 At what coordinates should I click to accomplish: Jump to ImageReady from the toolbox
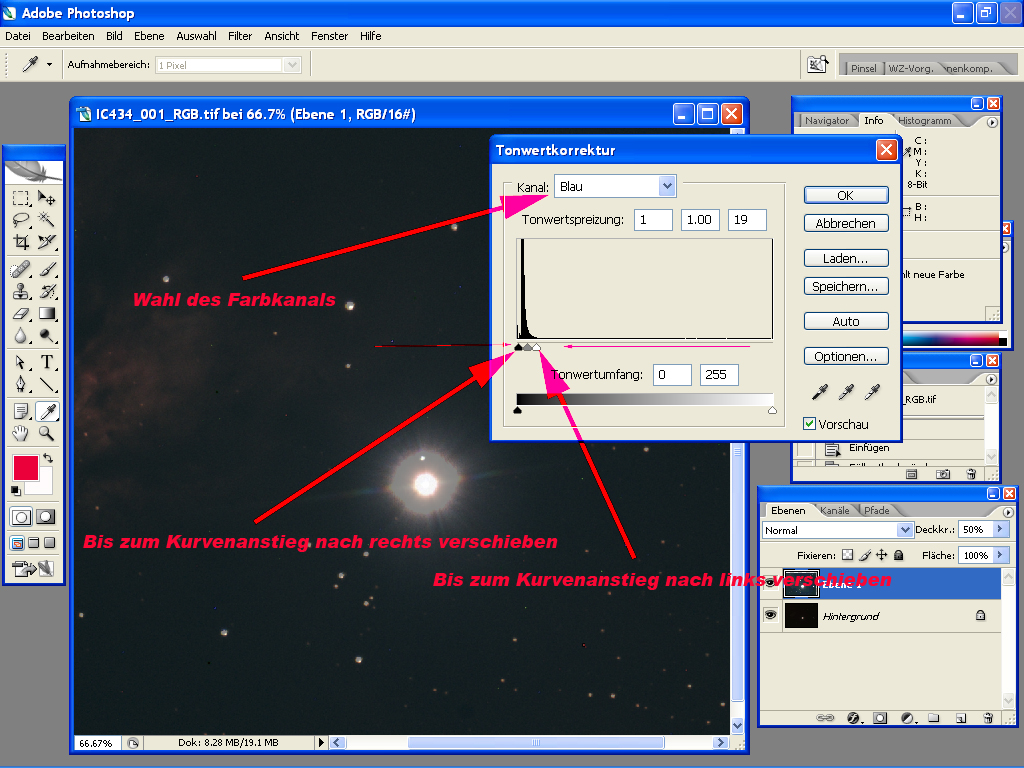pos(33,569)
